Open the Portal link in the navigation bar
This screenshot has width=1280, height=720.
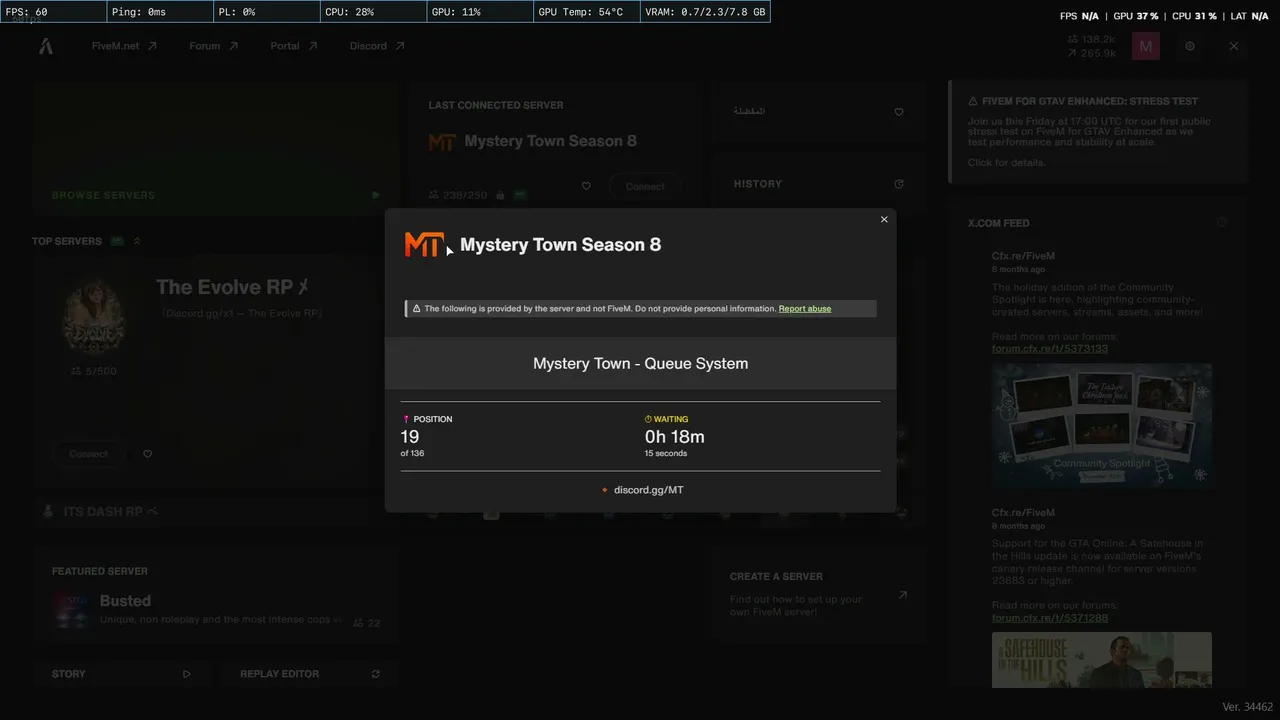pos(294,46)
